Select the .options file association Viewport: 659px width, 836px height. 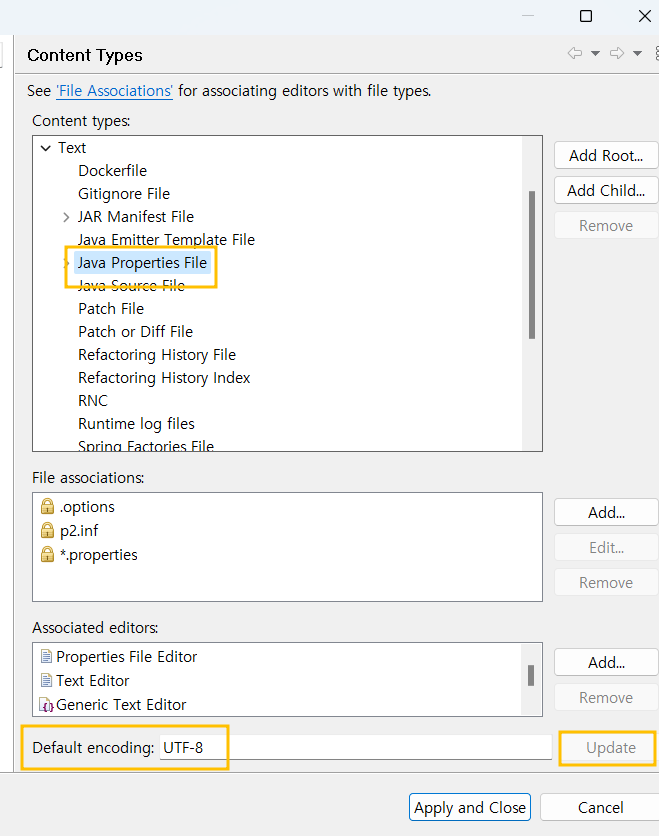pyautogui.click(x=87, y=507)
